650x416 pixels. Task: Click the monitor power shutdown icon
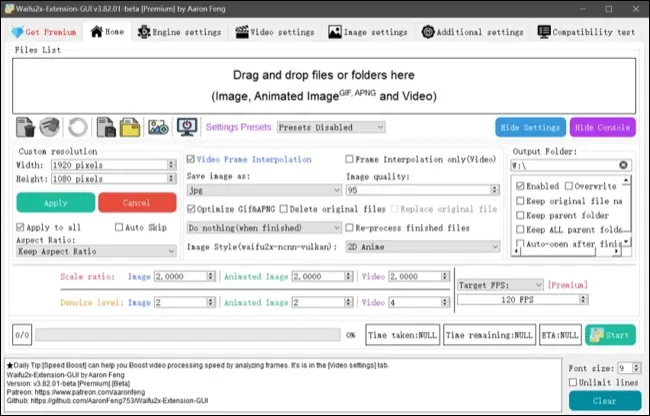[187, 127]
